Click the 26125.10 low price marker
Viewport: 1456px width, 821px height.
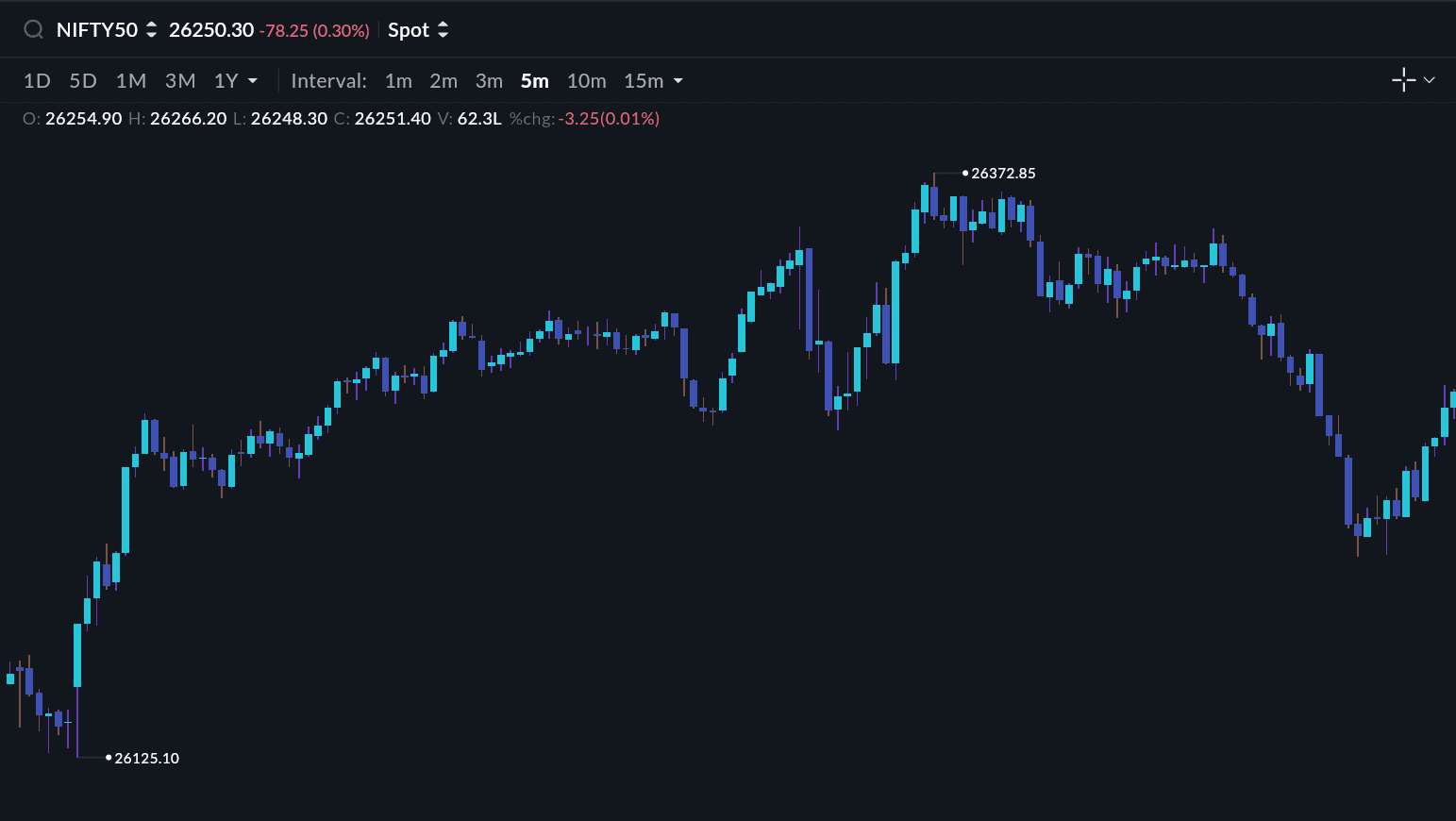coord(145,758)
